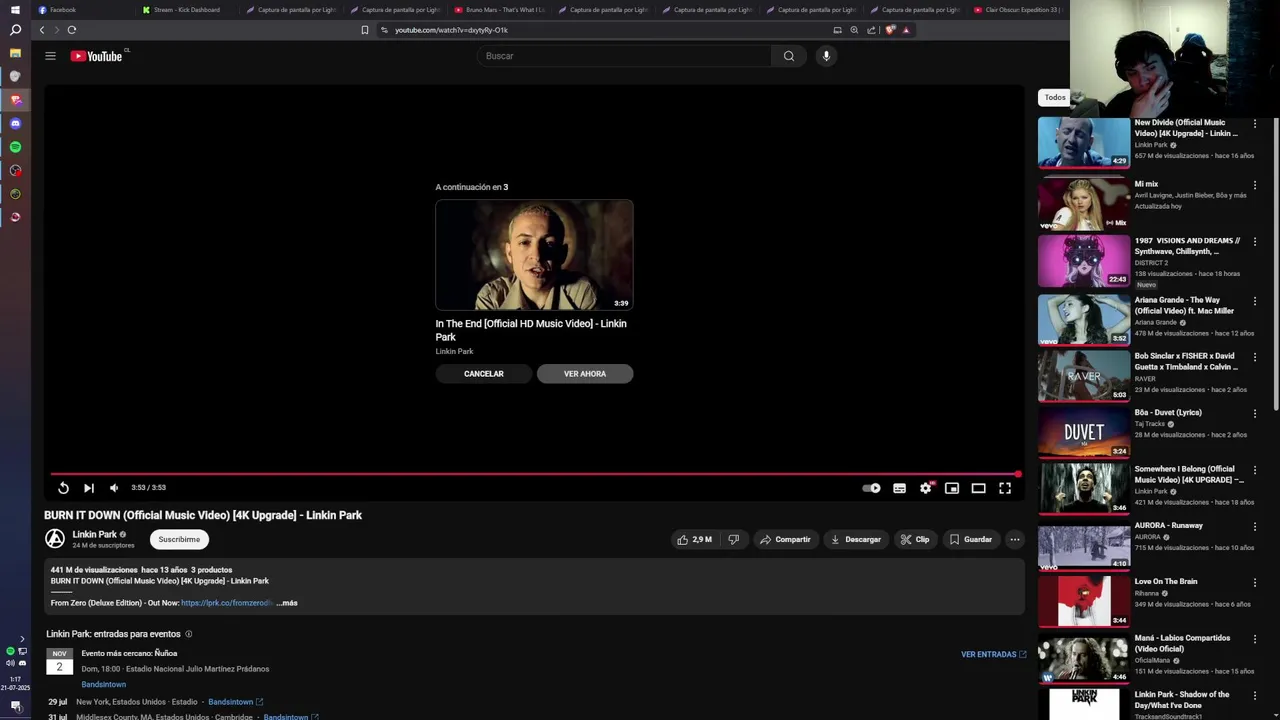Open Bandsintown link for Ñuñoa event
The image size is (1280, 720).
click(104, 685)
